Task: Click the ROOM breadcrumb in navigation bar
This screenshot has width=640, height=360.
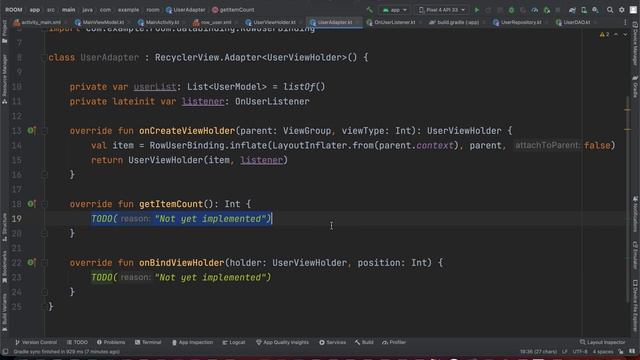Action: [x=13, y=10]
